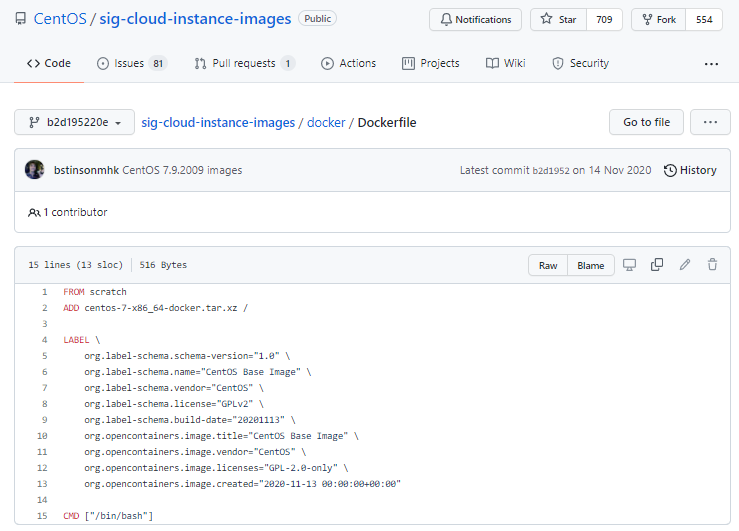Click the CMD ["/bin/bash"] line

[x=108, y=516]
